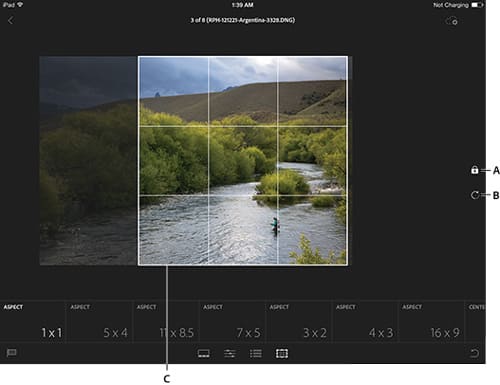The height and width of the screenshot is (385, 500).
Task: Open the comments flag icon
Action: [12, 353]
